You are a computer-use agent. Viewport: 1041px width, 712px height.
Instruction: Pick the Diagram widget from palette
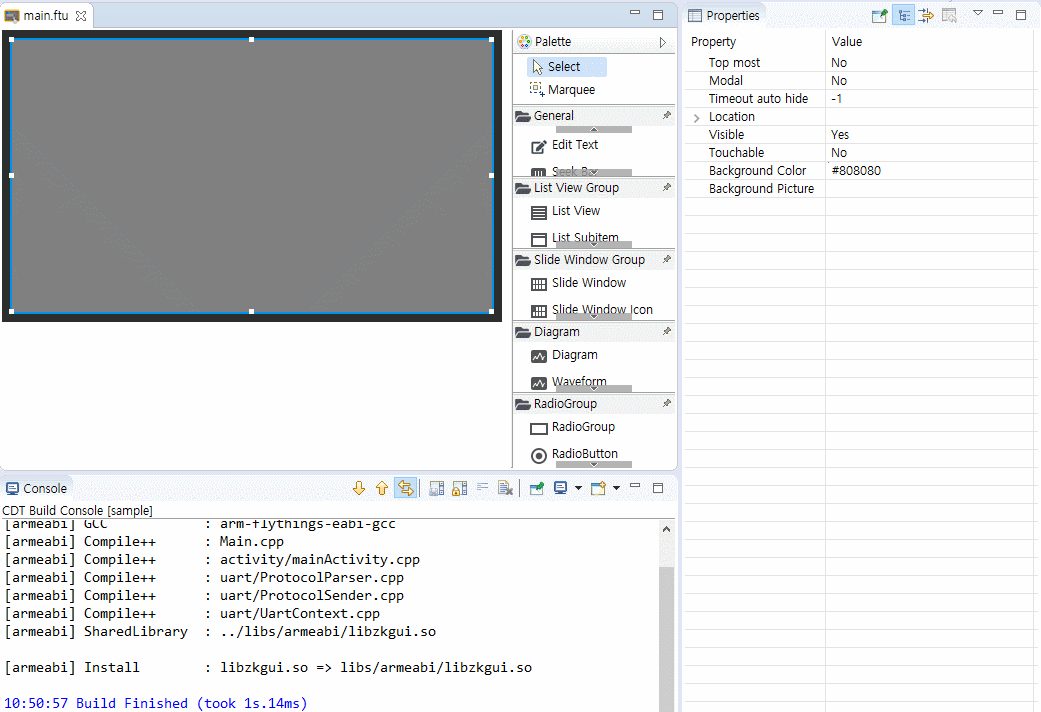(x=564, y=355)
